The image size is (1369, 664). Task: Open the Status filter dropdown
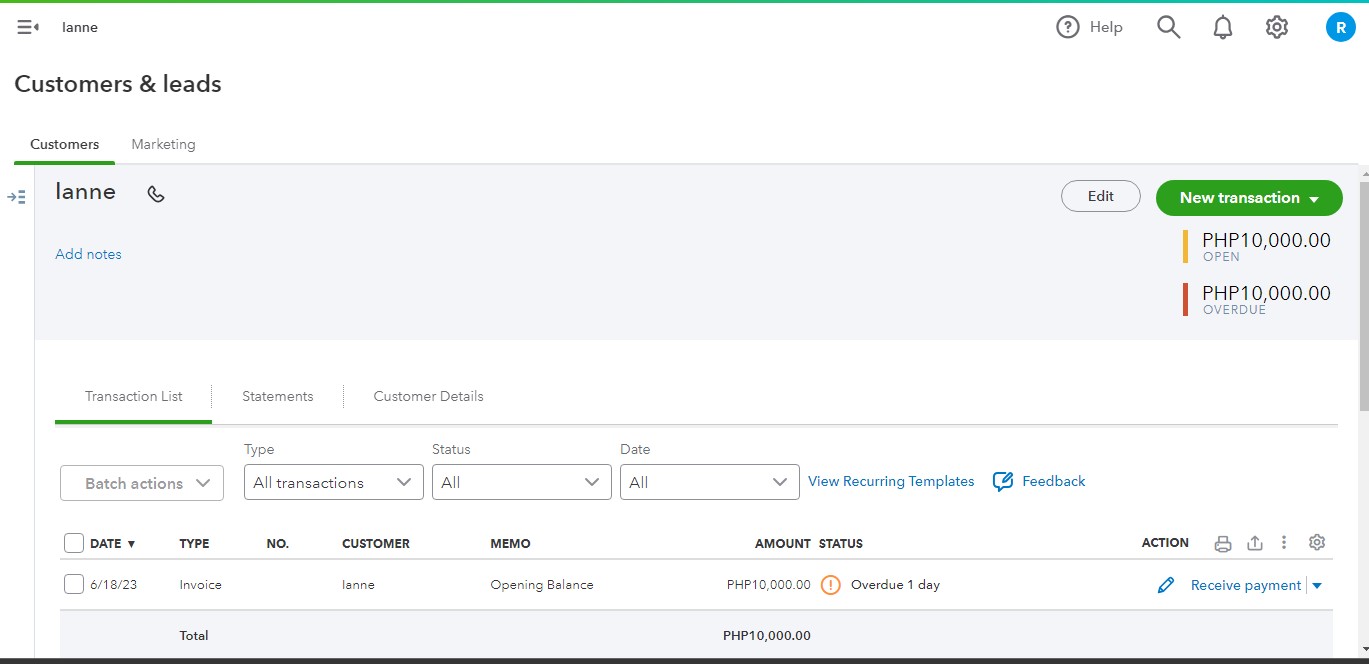click(x=521, y=482)
